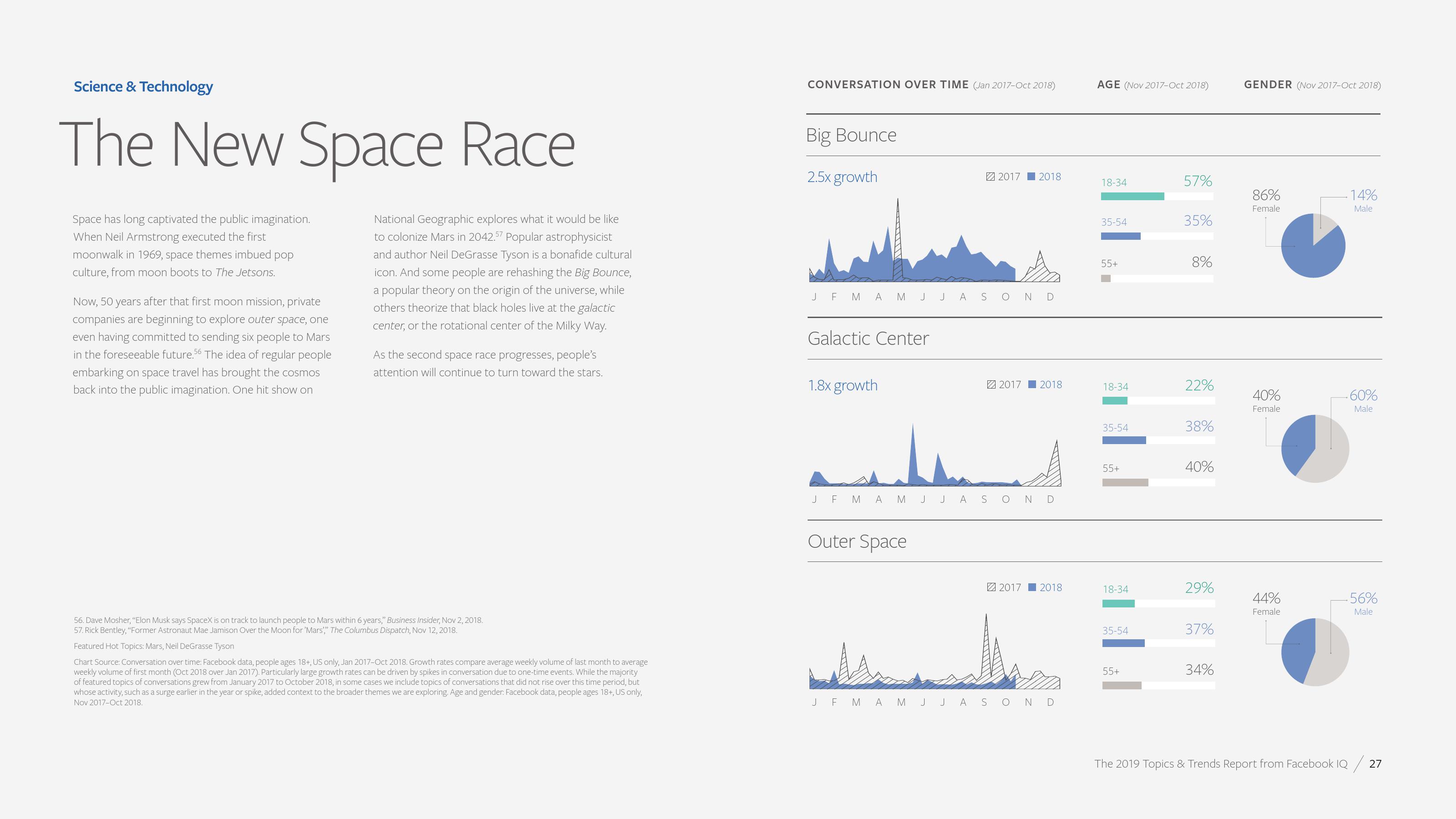
Task: Click page number 27 in footer
Action: pos(1375,763)
